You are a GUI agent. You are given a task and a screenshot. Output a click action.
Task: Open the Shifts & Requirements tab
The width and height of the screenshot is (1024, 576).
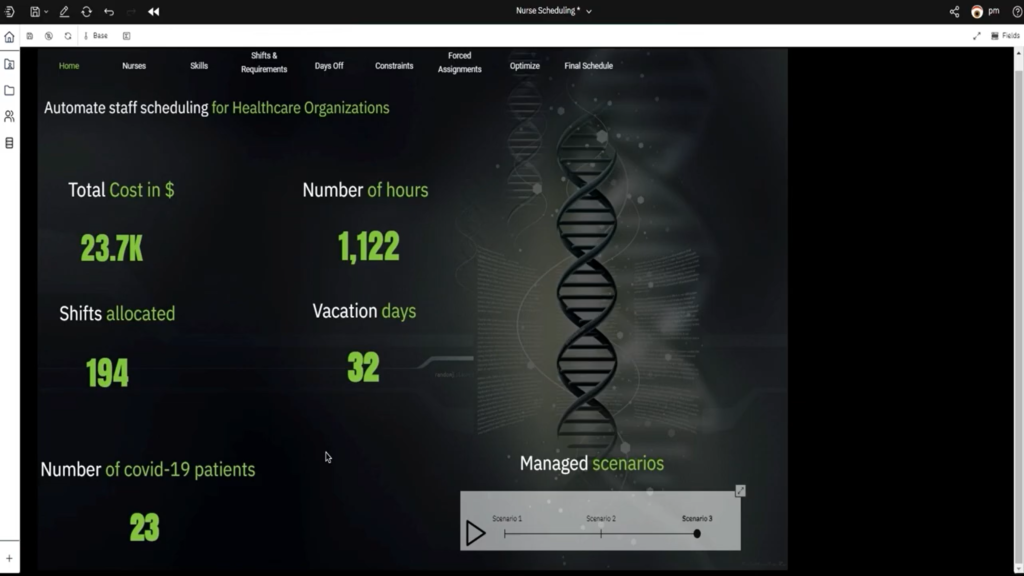click(x=264, y=63)
